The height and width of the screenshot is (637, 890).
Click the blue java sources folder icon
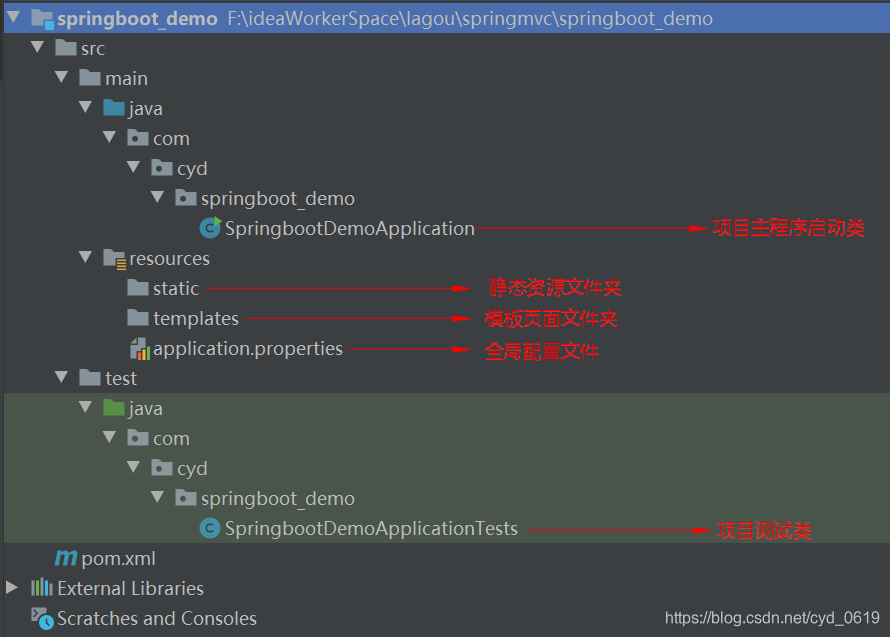point(114,108)
